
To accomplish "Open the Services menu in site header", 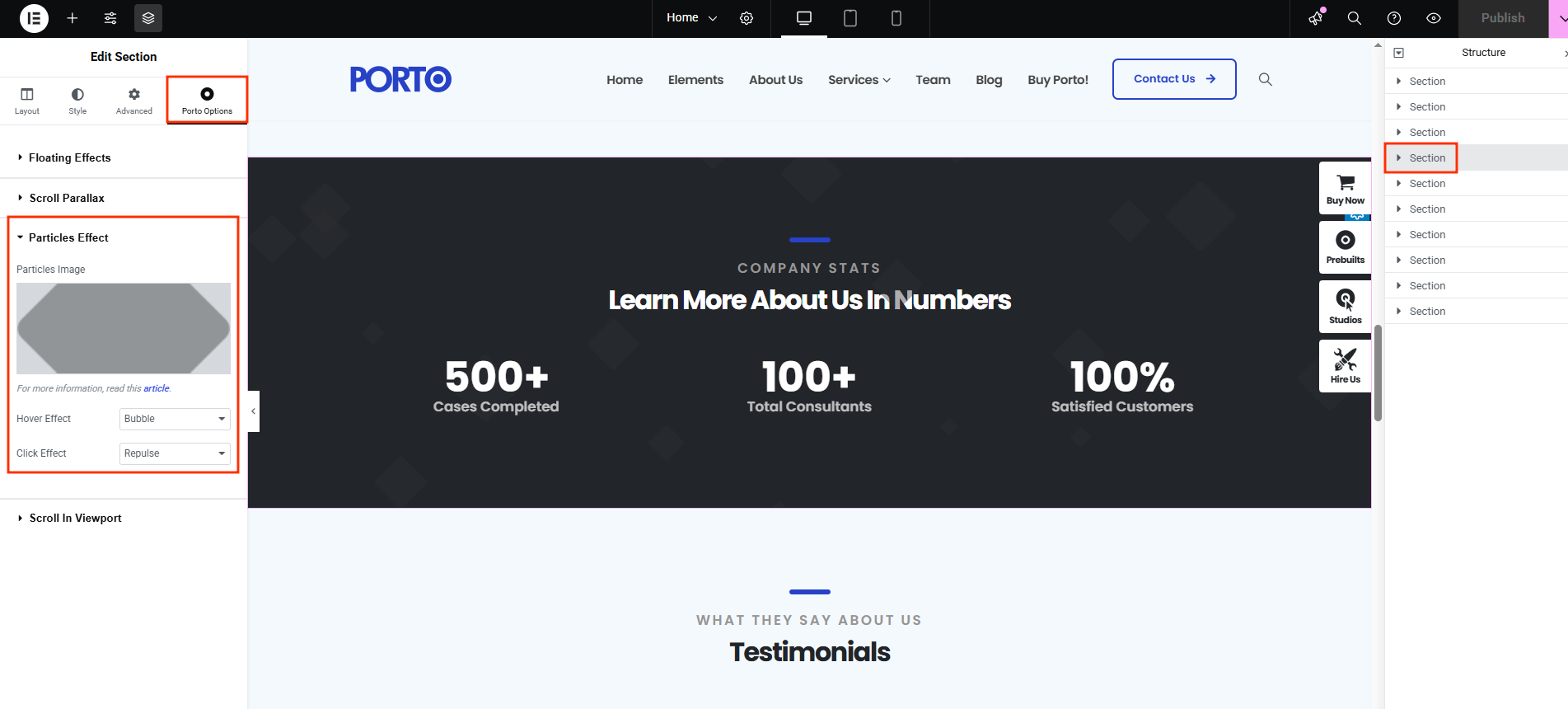I will (x=859, y=80).
